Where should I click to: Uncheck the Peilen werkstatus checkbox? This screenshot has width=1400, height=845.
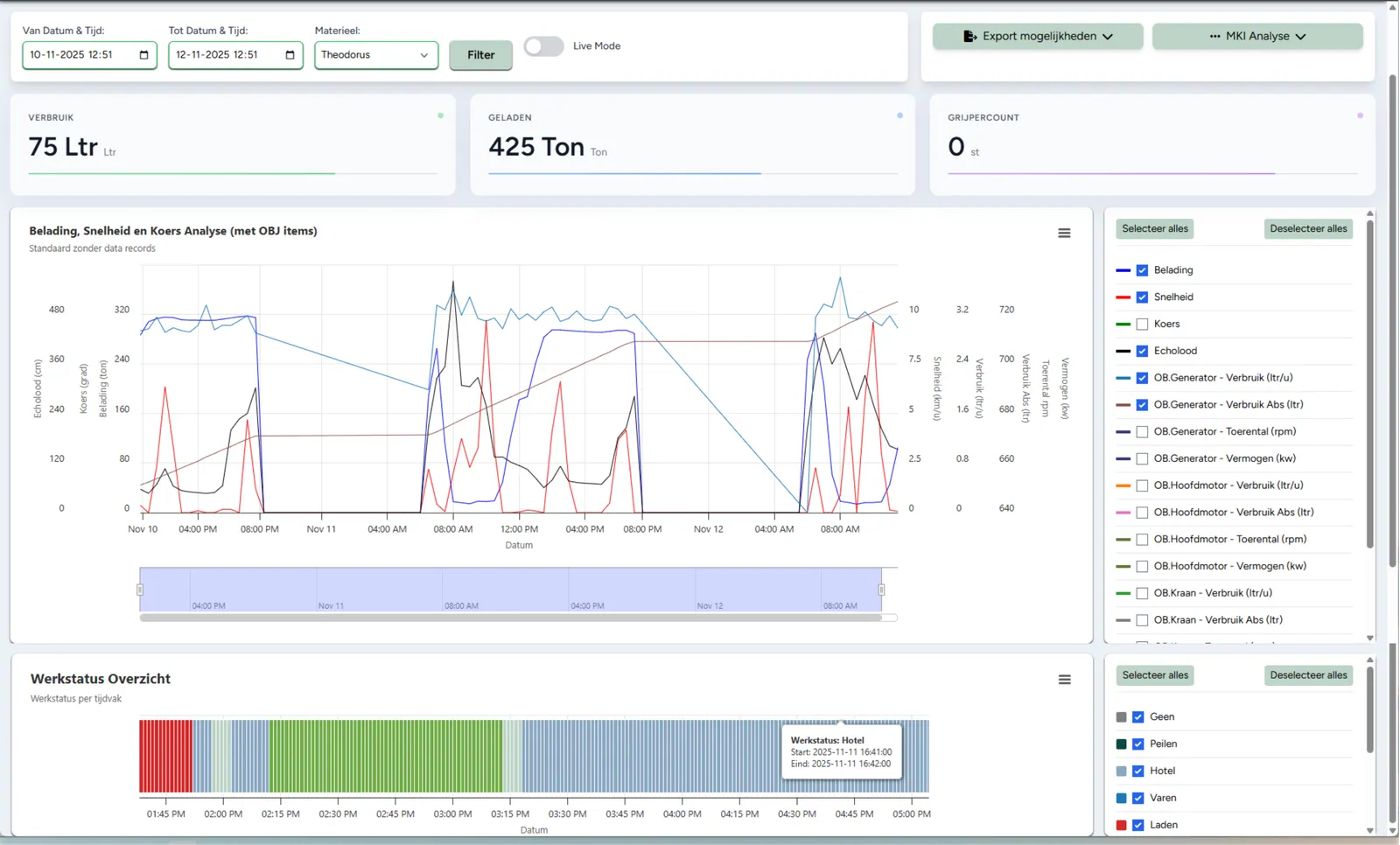[x=1138, y=744]
